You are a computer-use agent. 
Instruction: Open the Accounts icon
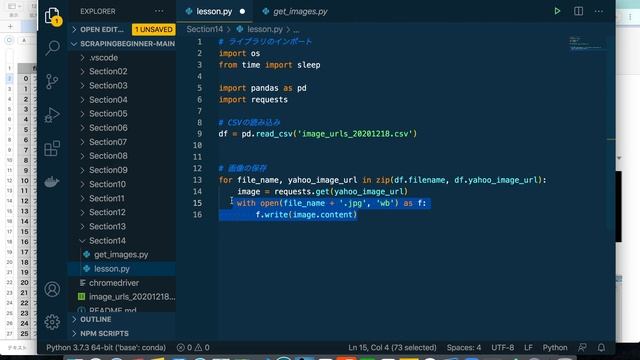point(52,289)
